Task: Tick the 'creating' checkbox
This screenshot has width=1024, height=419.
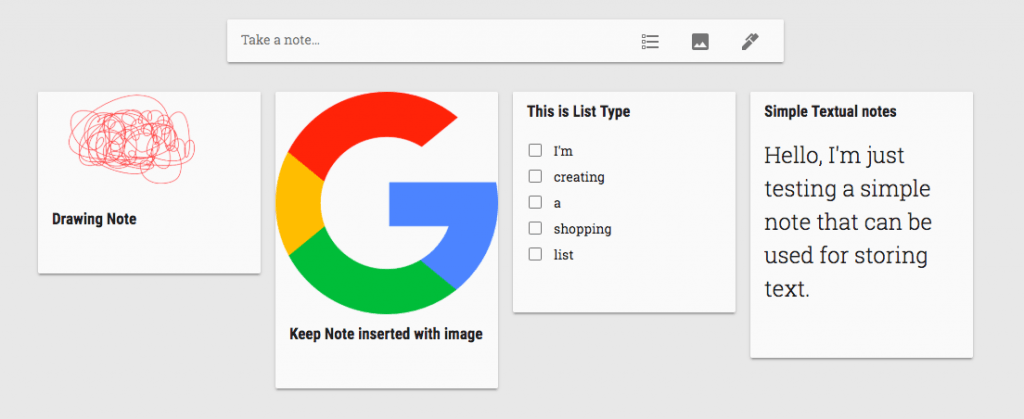Action: point(536,176)
